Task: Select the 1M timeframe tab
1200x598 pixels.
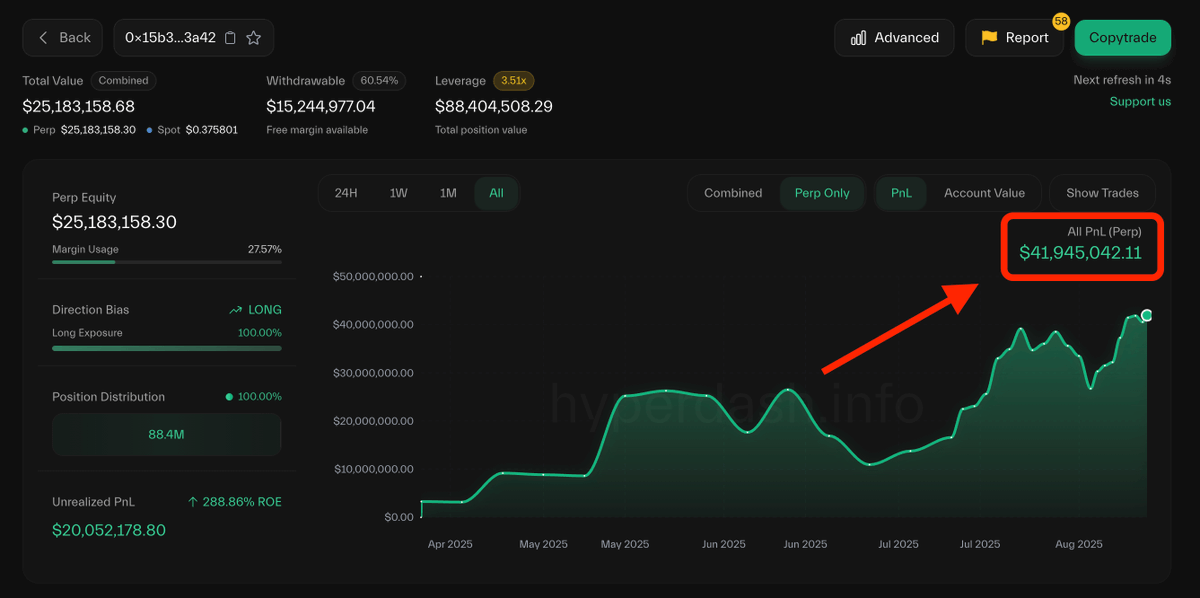Action: (447, 193)
